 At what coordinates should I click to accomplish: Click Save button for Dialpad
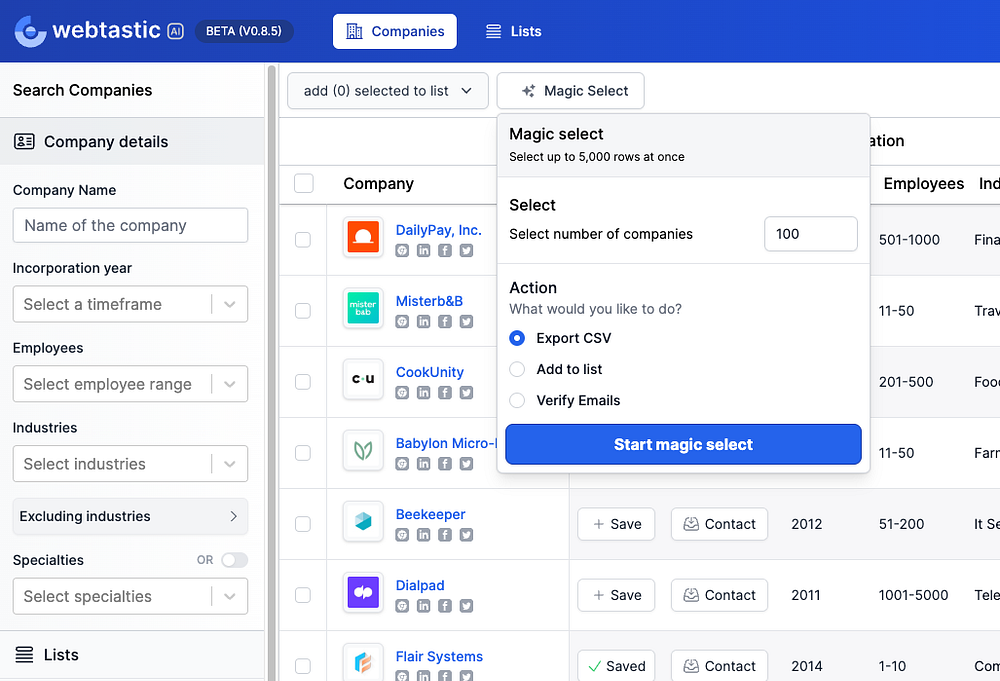tap(616, 595)
